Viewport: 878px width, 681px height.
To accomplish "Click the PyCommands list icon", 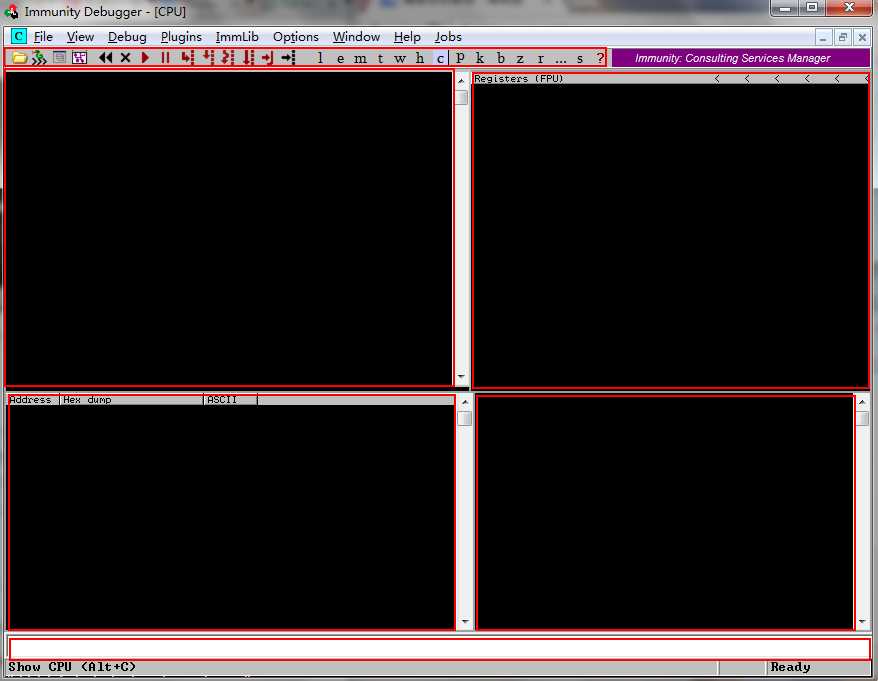I will pos(59,58).
